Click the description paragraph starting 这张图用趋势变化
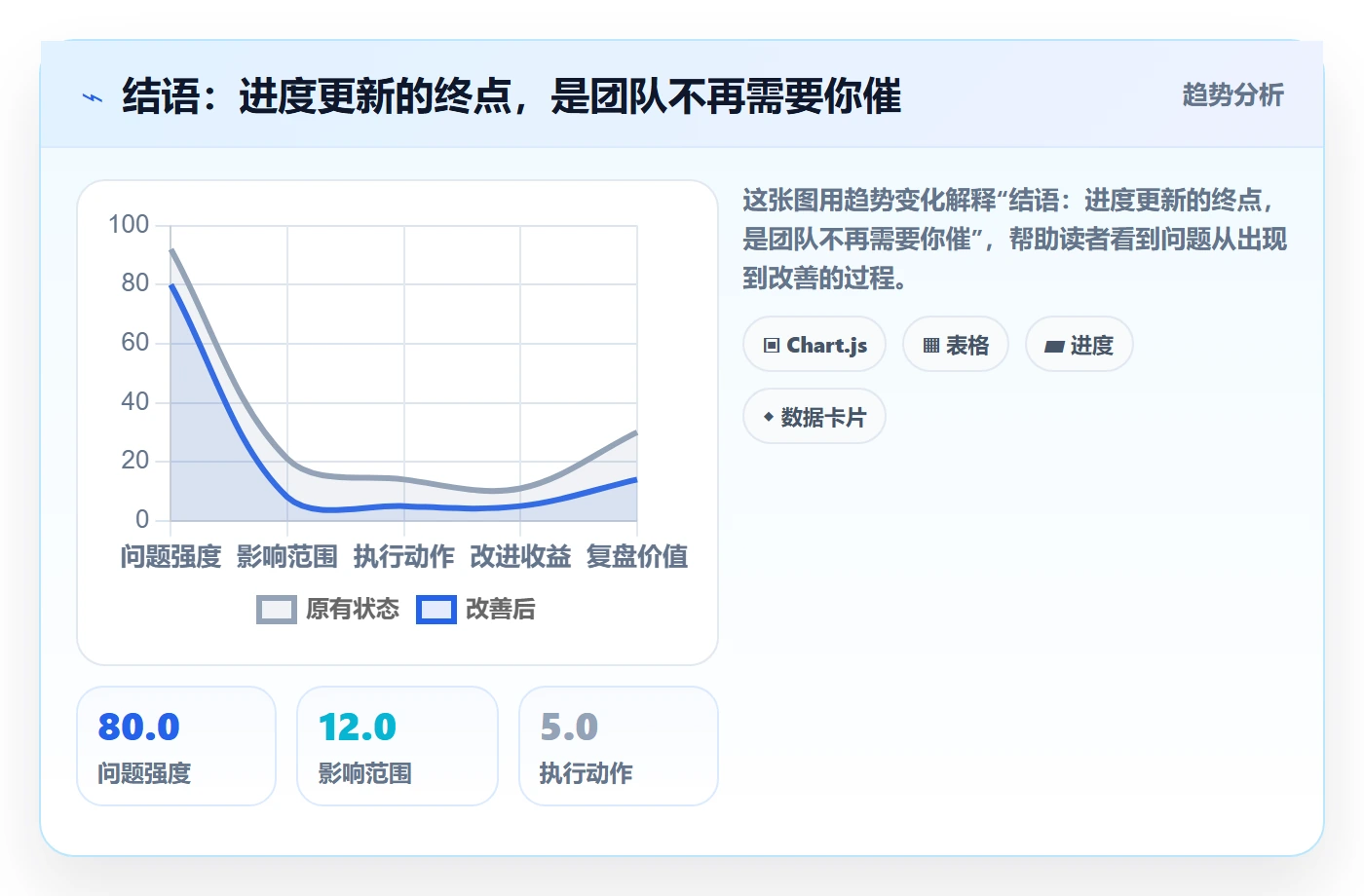1364x896 pixels. click(x=1015, y=240)
